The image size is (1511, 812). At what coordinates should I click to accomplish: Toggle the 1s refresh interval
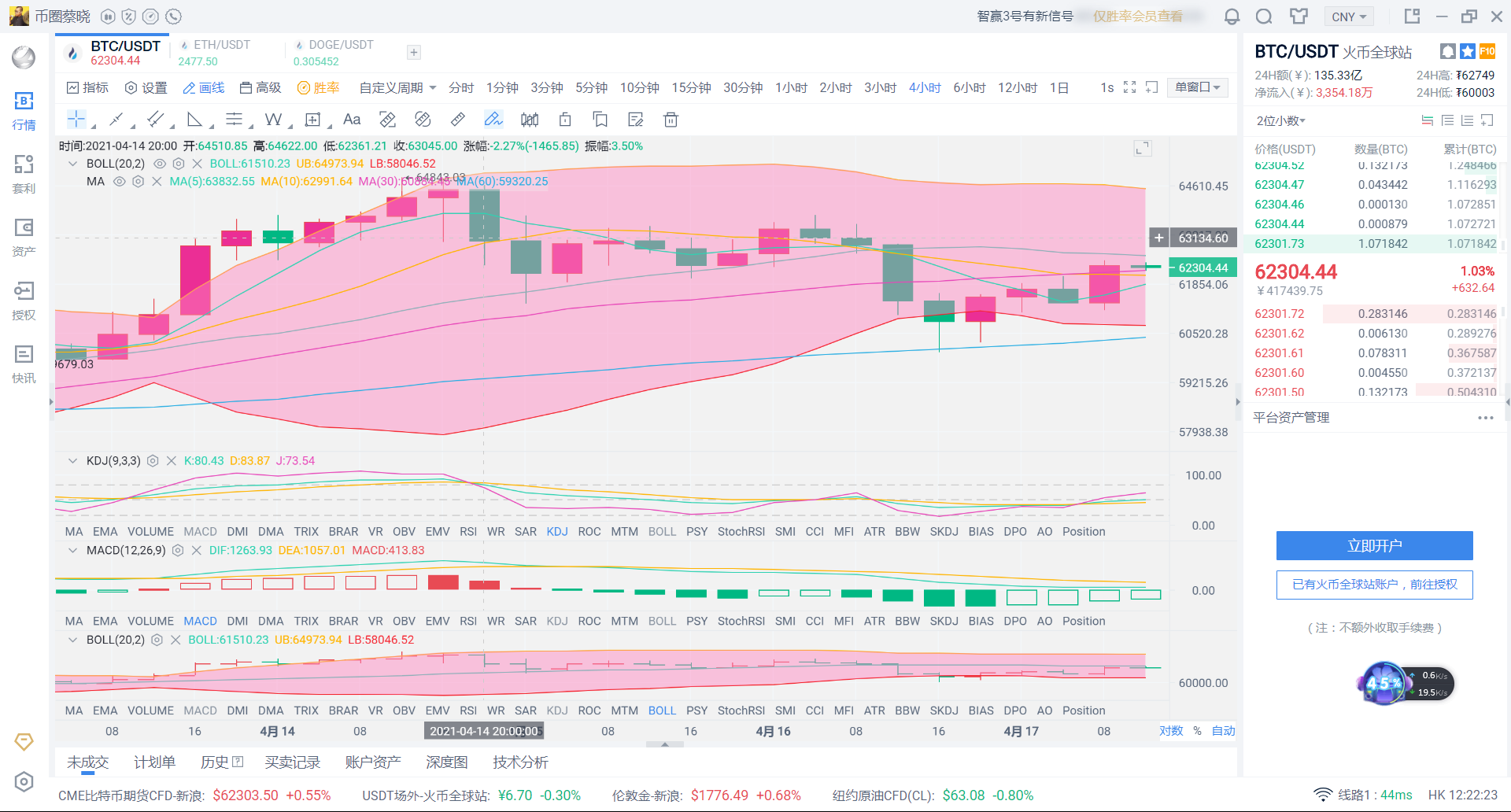coord(1106,87)
